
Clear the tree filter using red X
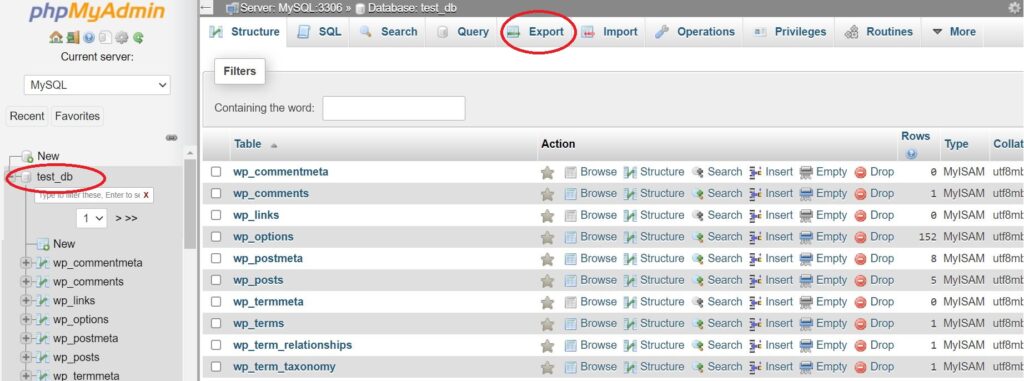[146, 195]
